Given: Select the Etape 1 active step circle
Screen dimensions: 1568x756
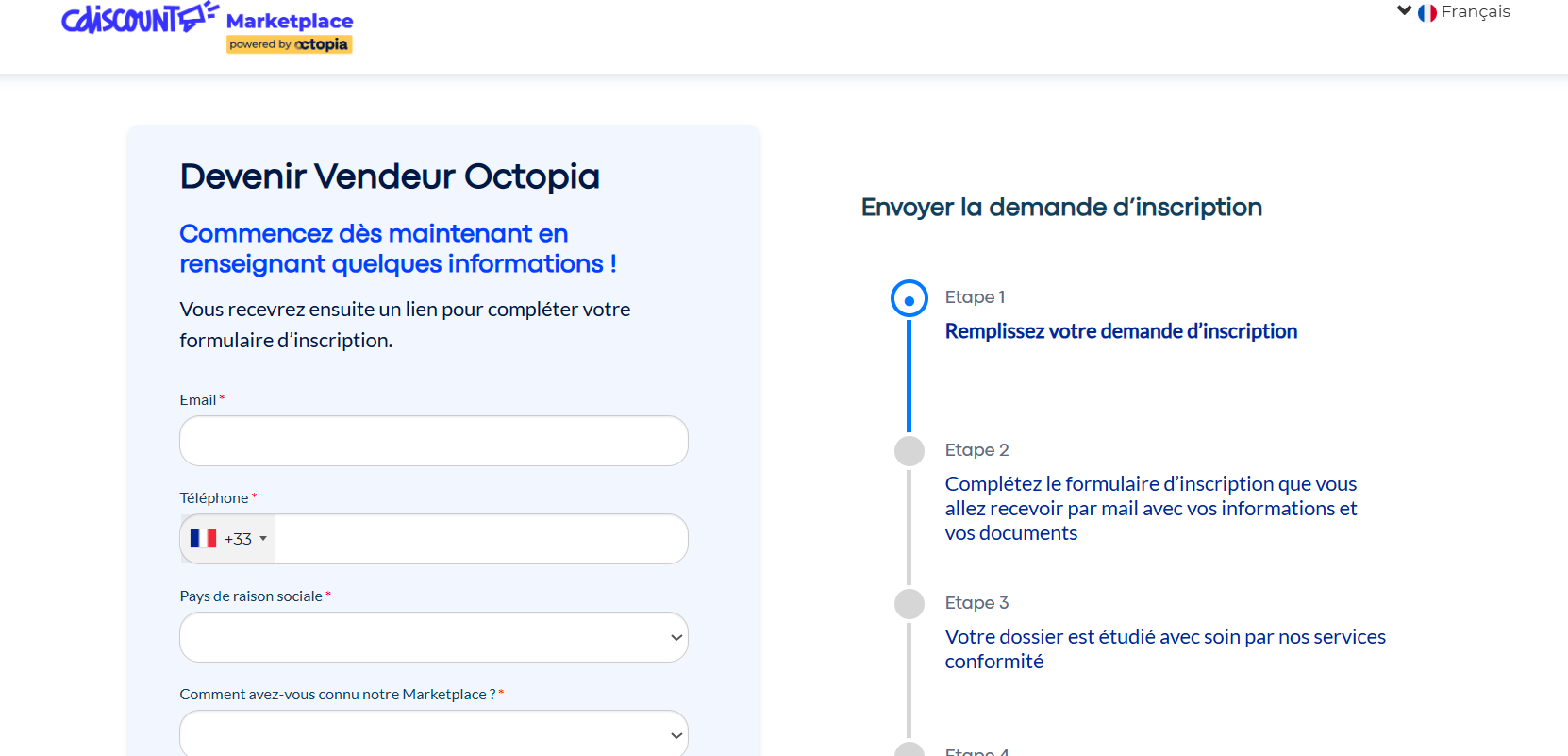Looking at the screenshot, I should pyautogui.click(x=909, y=299).
